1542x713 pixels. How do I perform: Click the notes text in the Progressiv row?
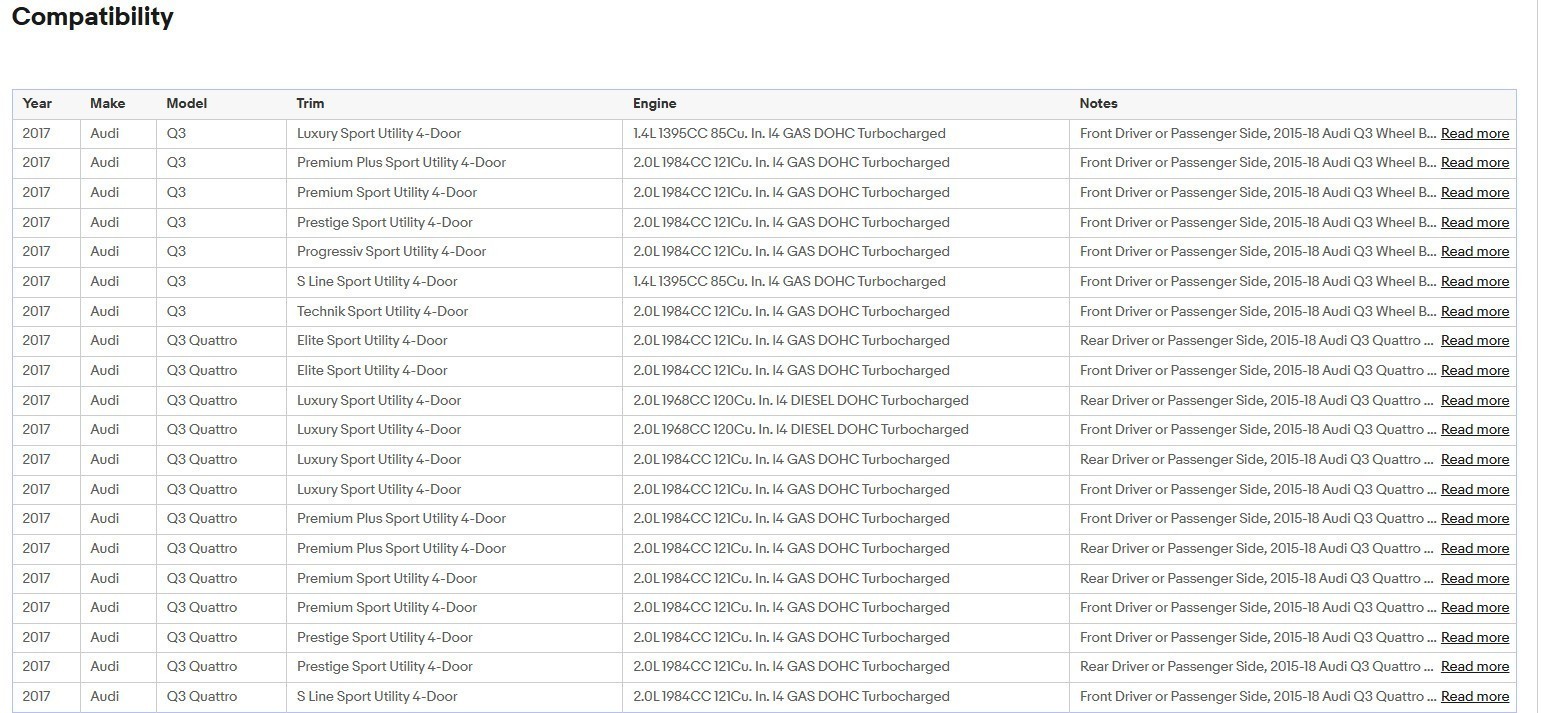point(1258,251)
